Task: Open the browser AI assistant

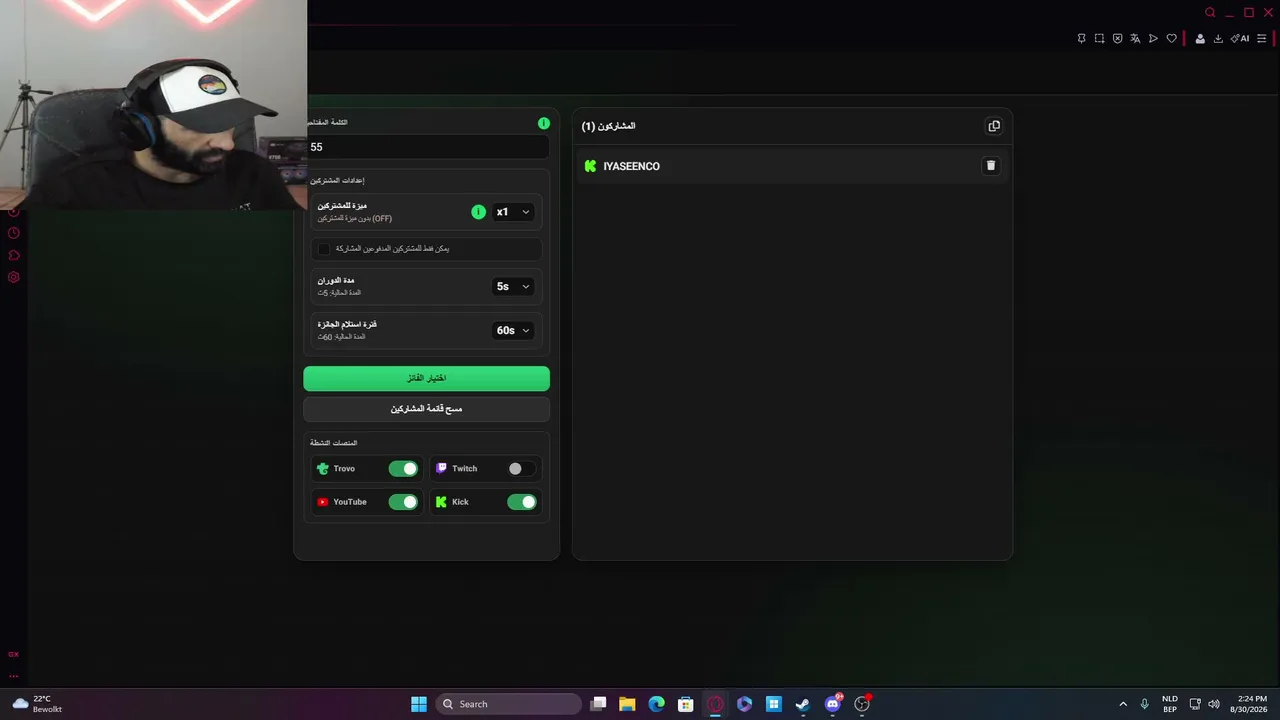Action: tap(1240, 39)
